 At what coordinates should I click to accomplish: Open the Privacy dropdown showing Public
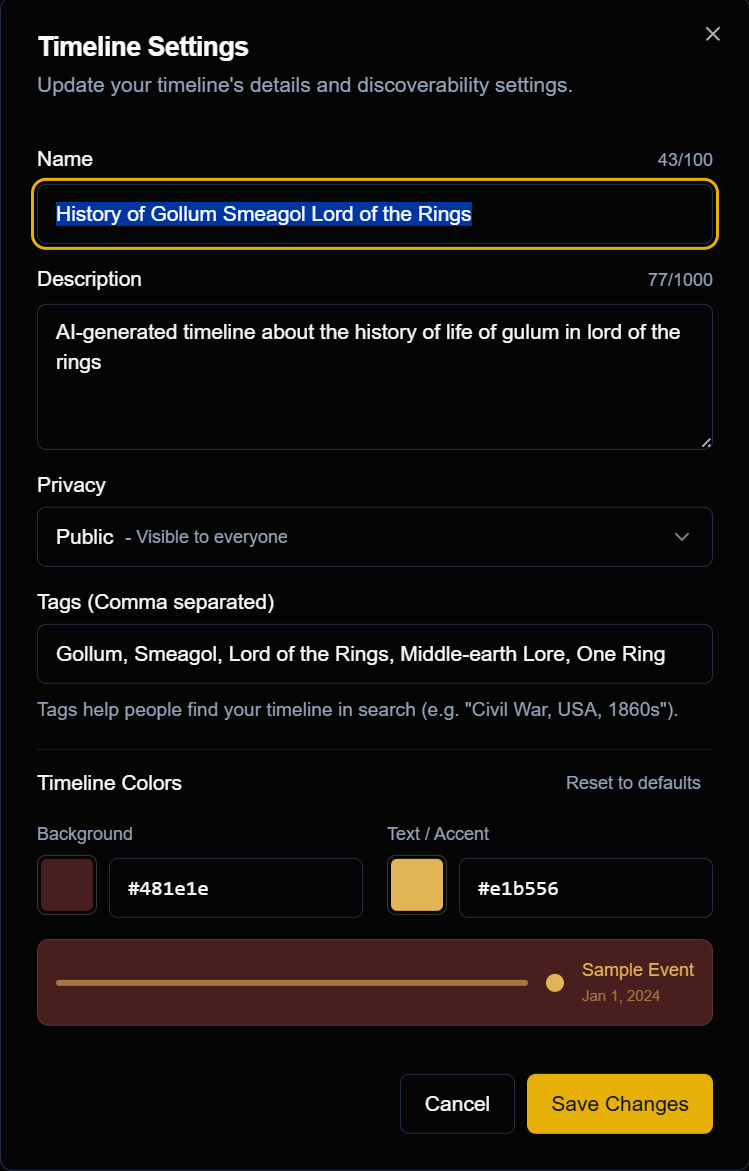tap(375, 537)
